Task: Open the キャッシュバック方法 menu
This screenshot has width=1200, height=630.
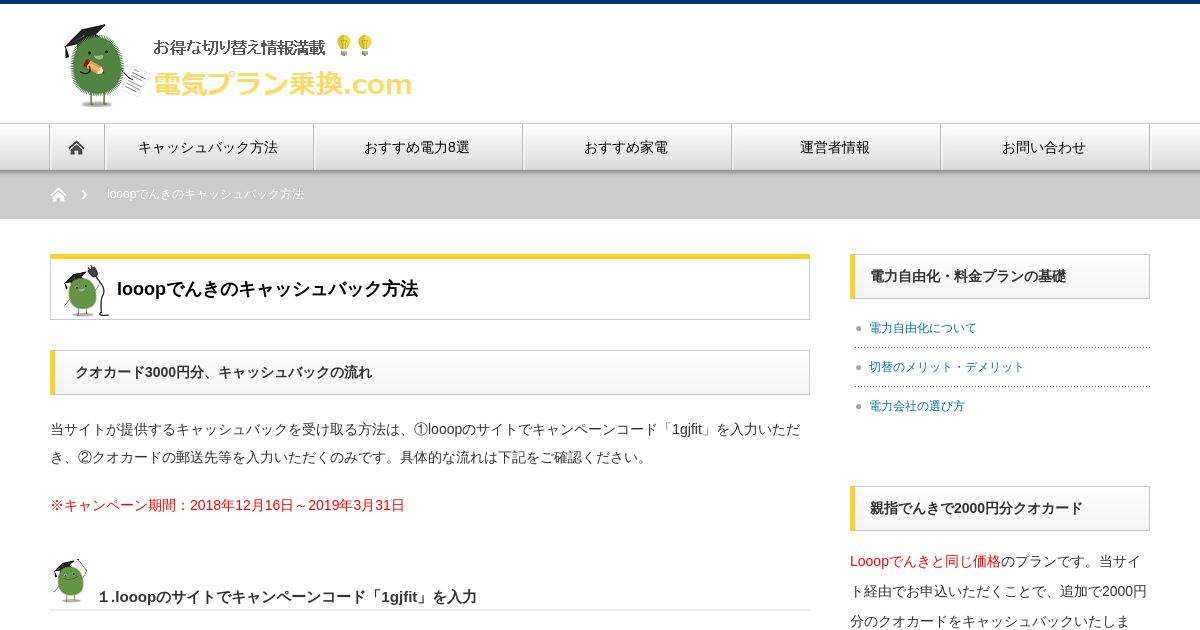Action: (209, 147)
